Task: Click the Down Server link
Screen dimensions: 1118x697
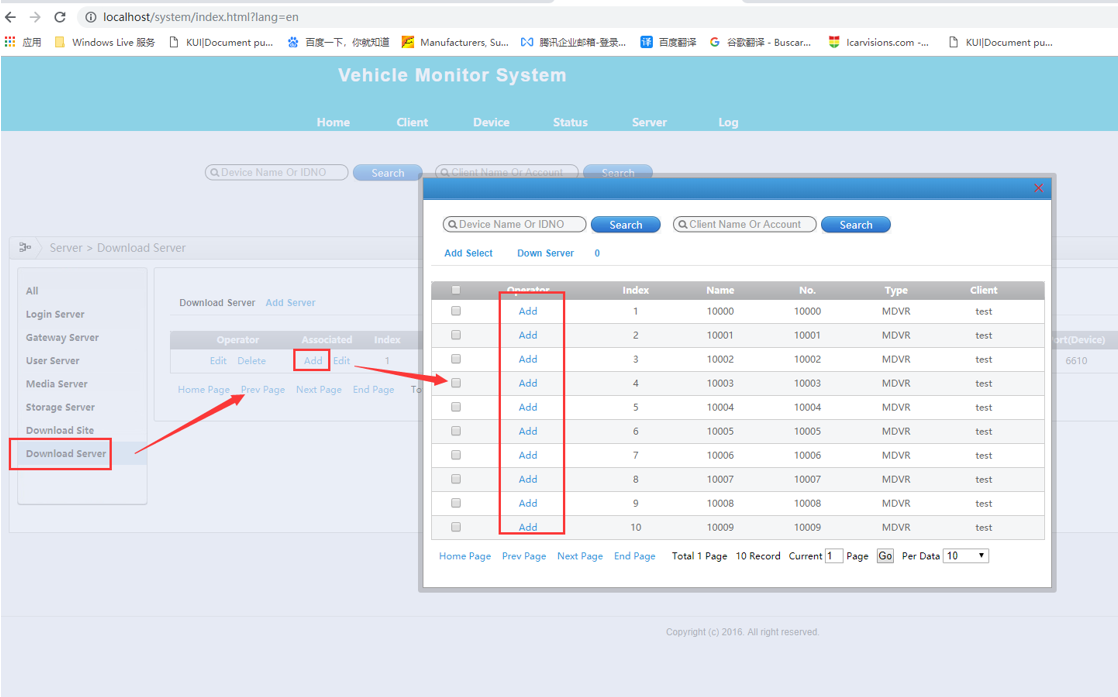Action: pos(545,253)
